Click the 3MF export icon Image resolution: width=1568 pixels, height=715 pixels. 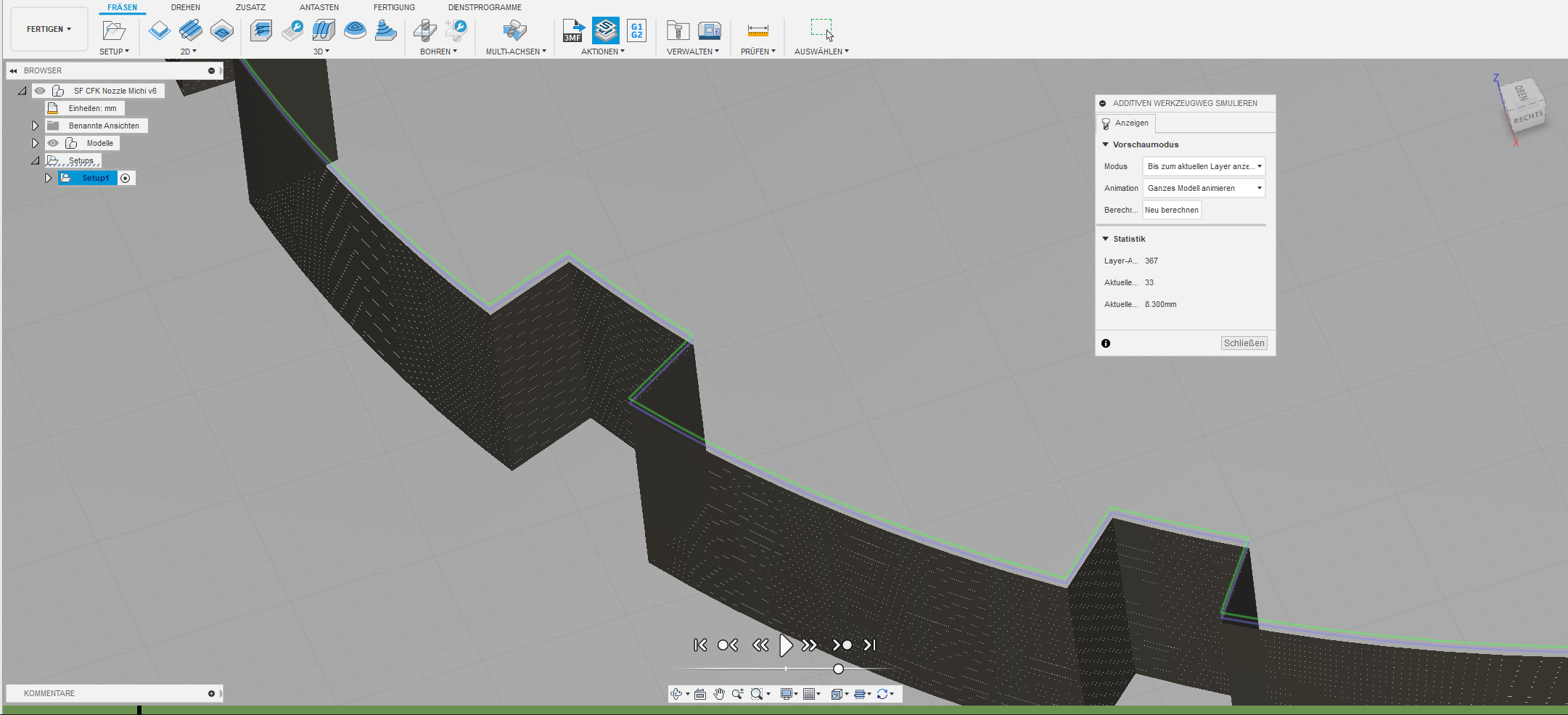[x=573, y=30]
